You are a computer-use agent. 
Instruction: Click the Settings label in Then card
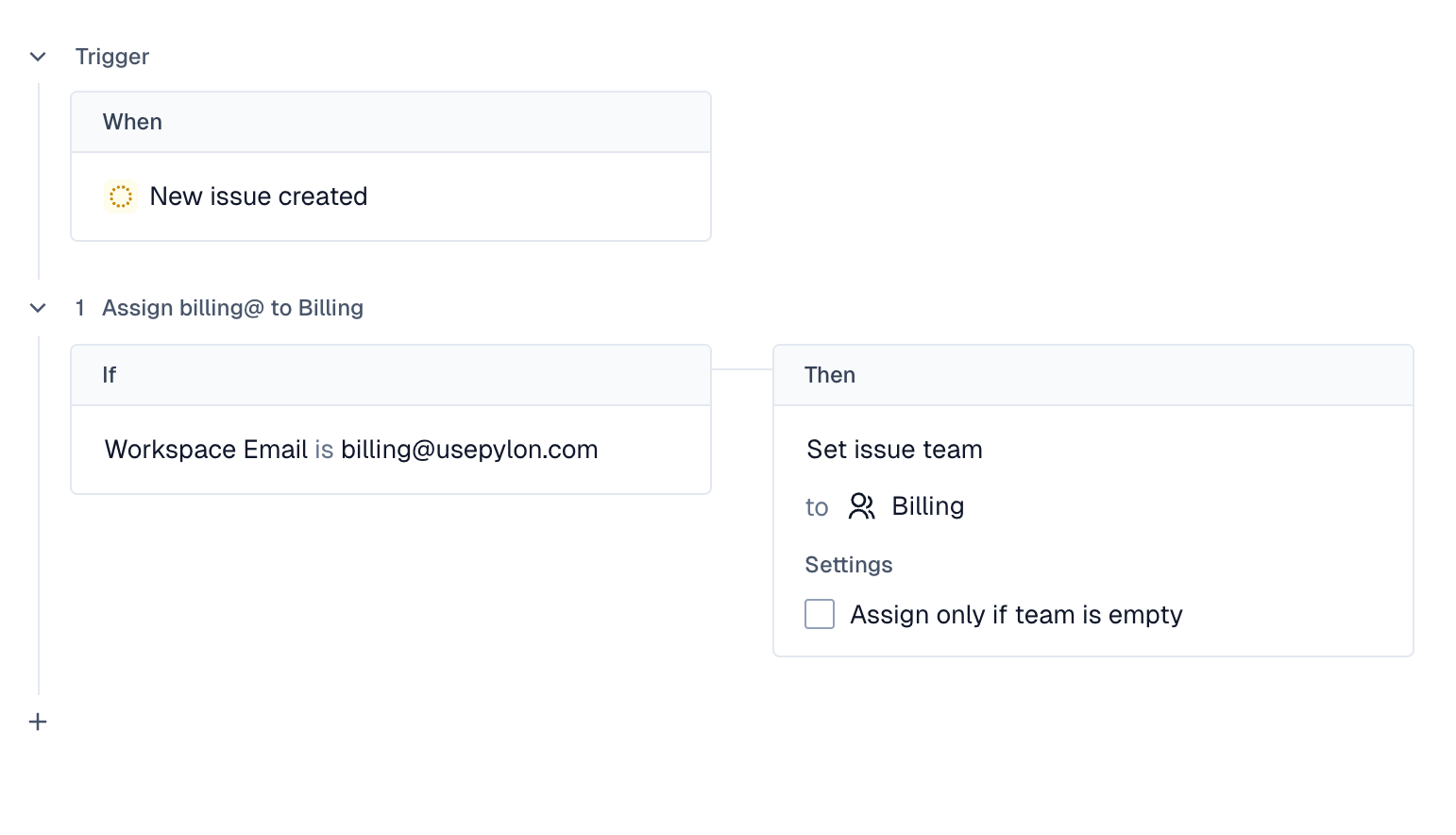[848, 565]
